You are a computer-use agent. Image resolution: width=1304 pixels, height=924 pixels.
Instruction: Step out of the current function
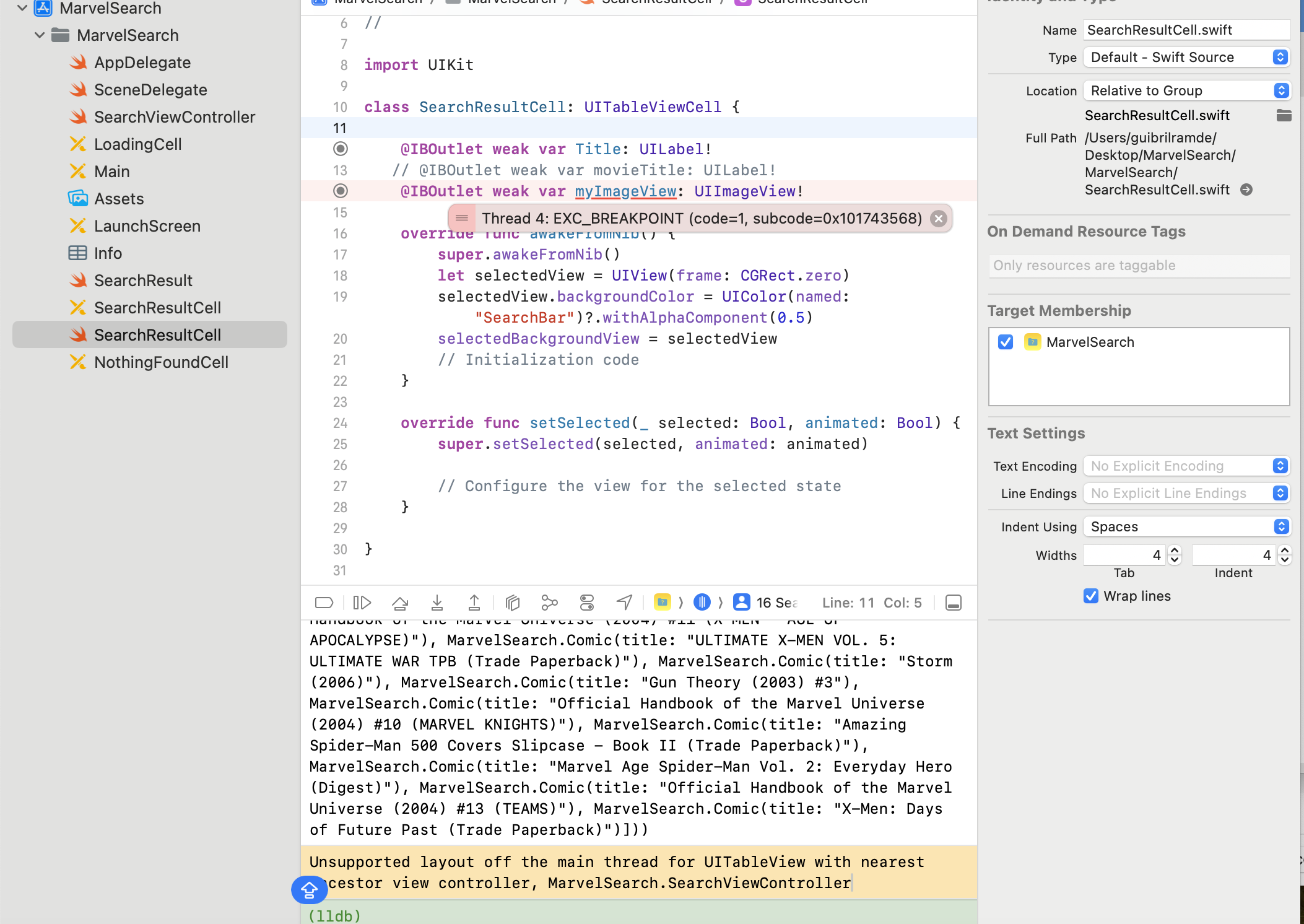click(x=474, y=602)
